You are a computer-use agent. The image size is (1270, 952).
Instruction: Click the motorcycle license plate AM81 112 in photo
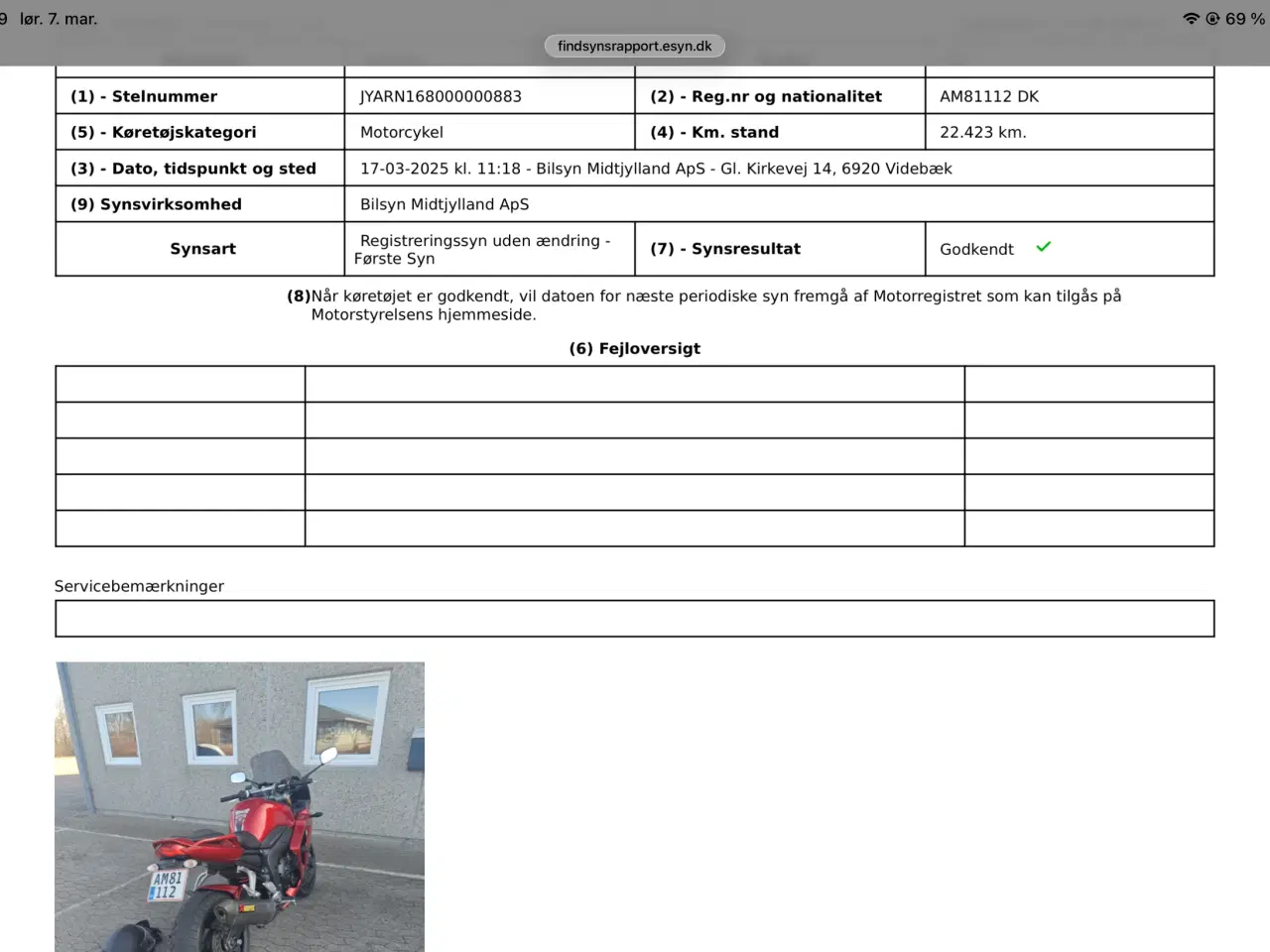pyautogui.click(x=167, y=885)
